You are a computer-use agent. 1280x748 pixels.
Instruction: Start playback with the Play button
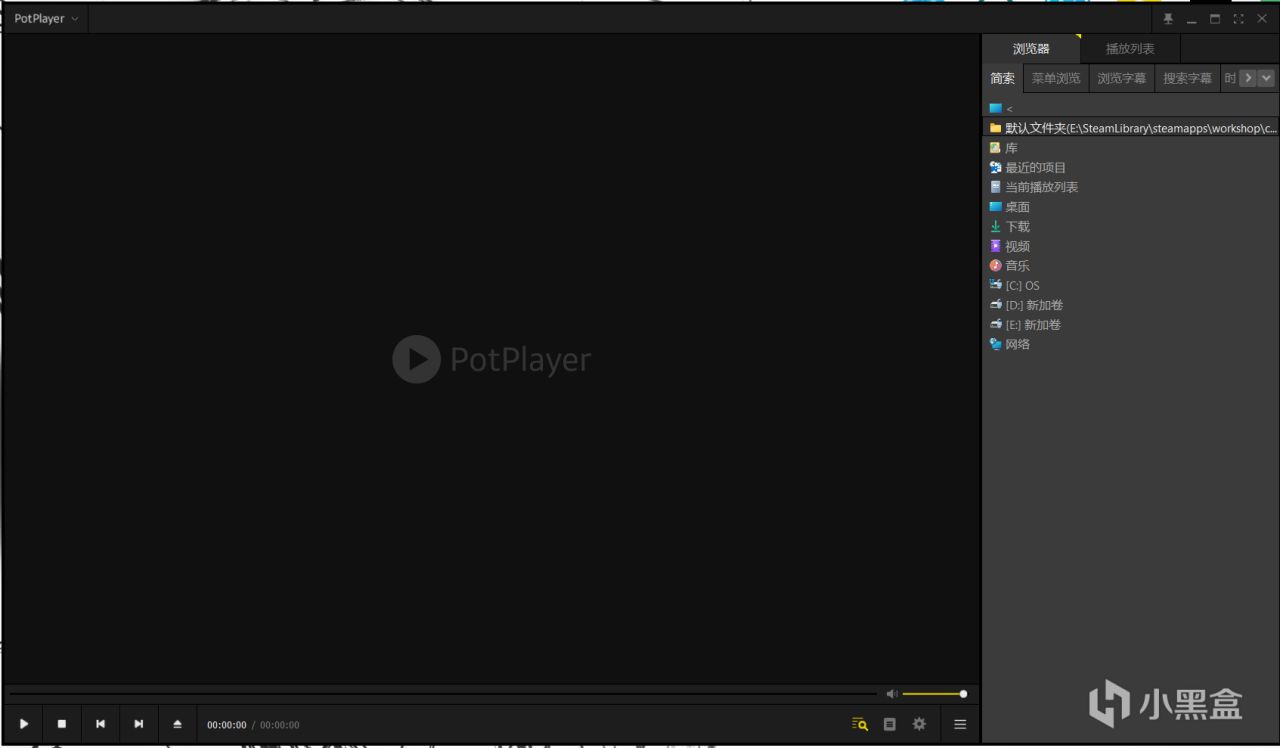(x=24, y=724)
